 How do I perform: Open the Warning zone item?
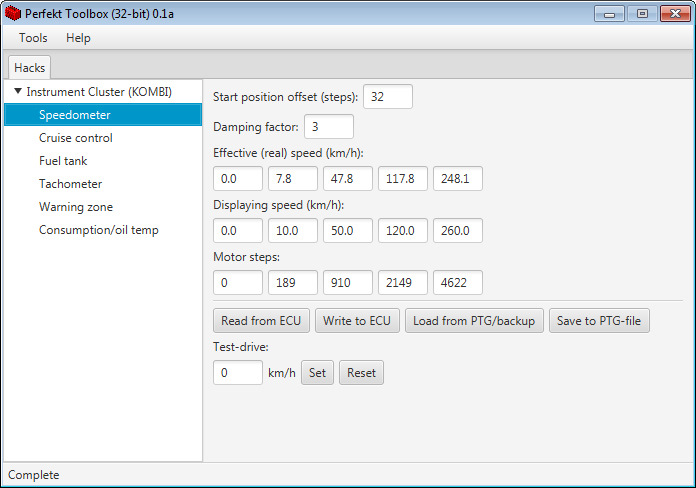click(x=75, y=207)
